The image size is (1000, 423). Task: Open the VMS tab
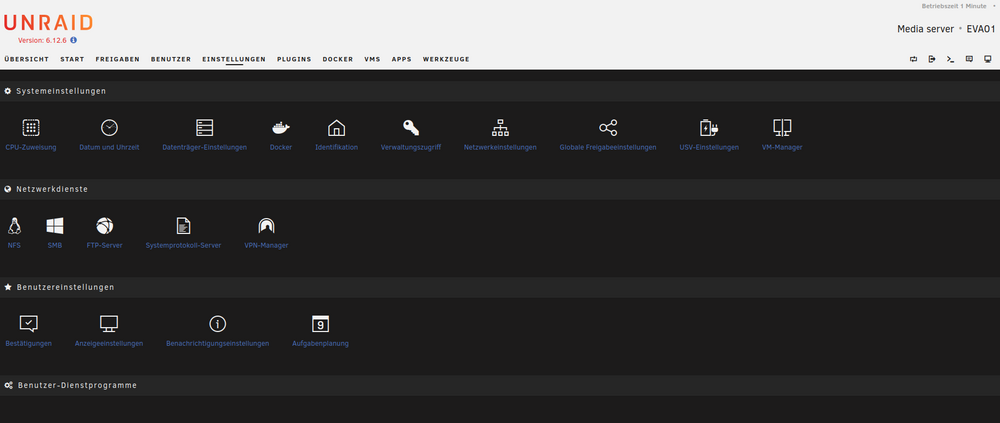point(372,59)
